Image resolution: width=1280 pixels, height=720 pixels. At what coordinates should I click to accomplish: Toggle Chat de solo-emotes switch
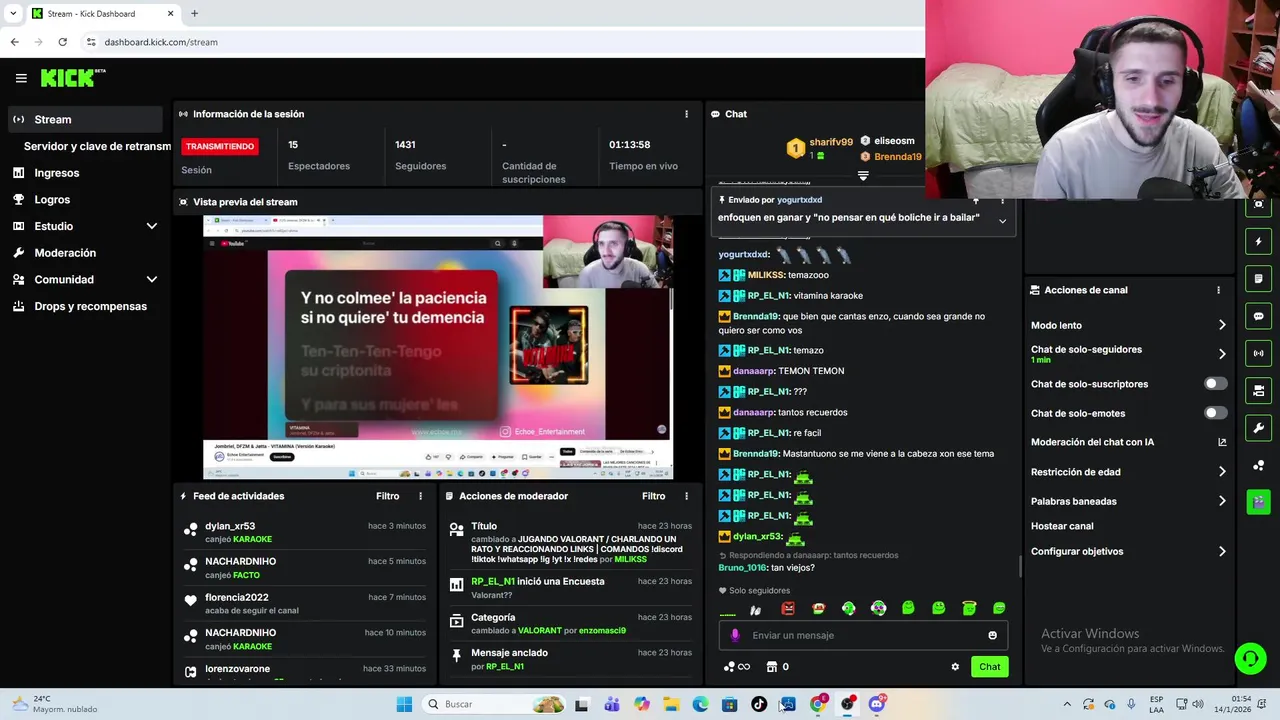(x=1215, y=413)
